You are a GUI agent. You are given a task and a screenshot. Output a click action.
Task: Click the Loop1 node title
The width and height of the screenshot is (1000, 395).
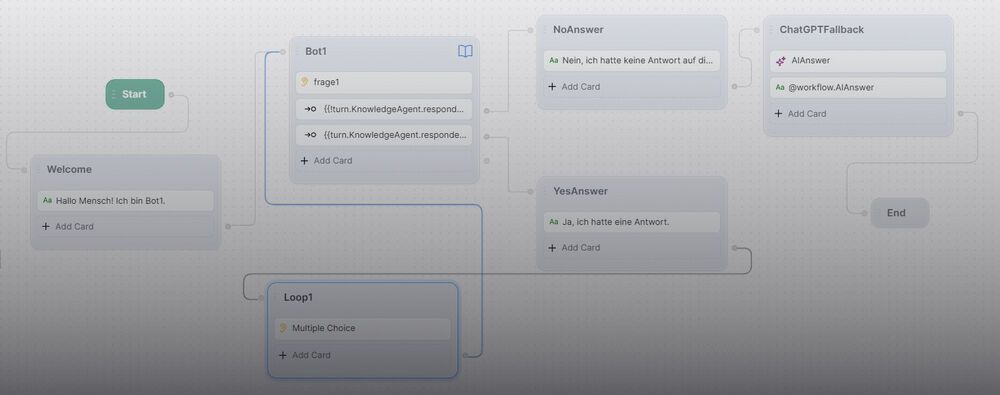point(298,298)
